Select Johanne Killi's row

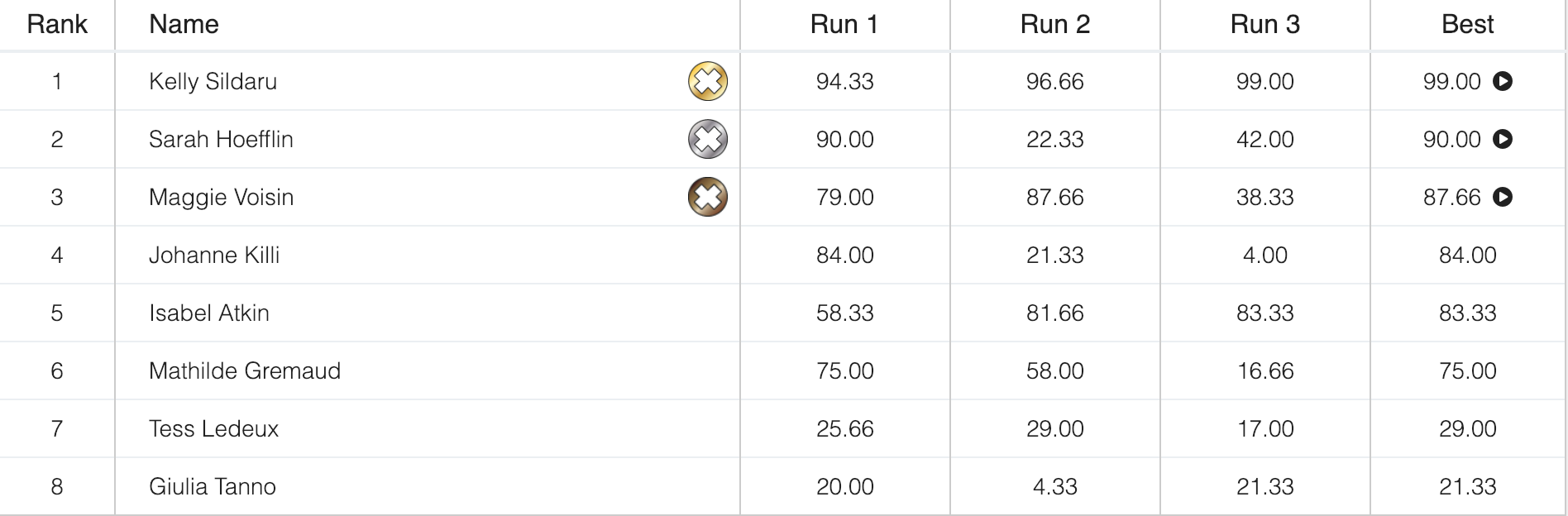point(215,255)
